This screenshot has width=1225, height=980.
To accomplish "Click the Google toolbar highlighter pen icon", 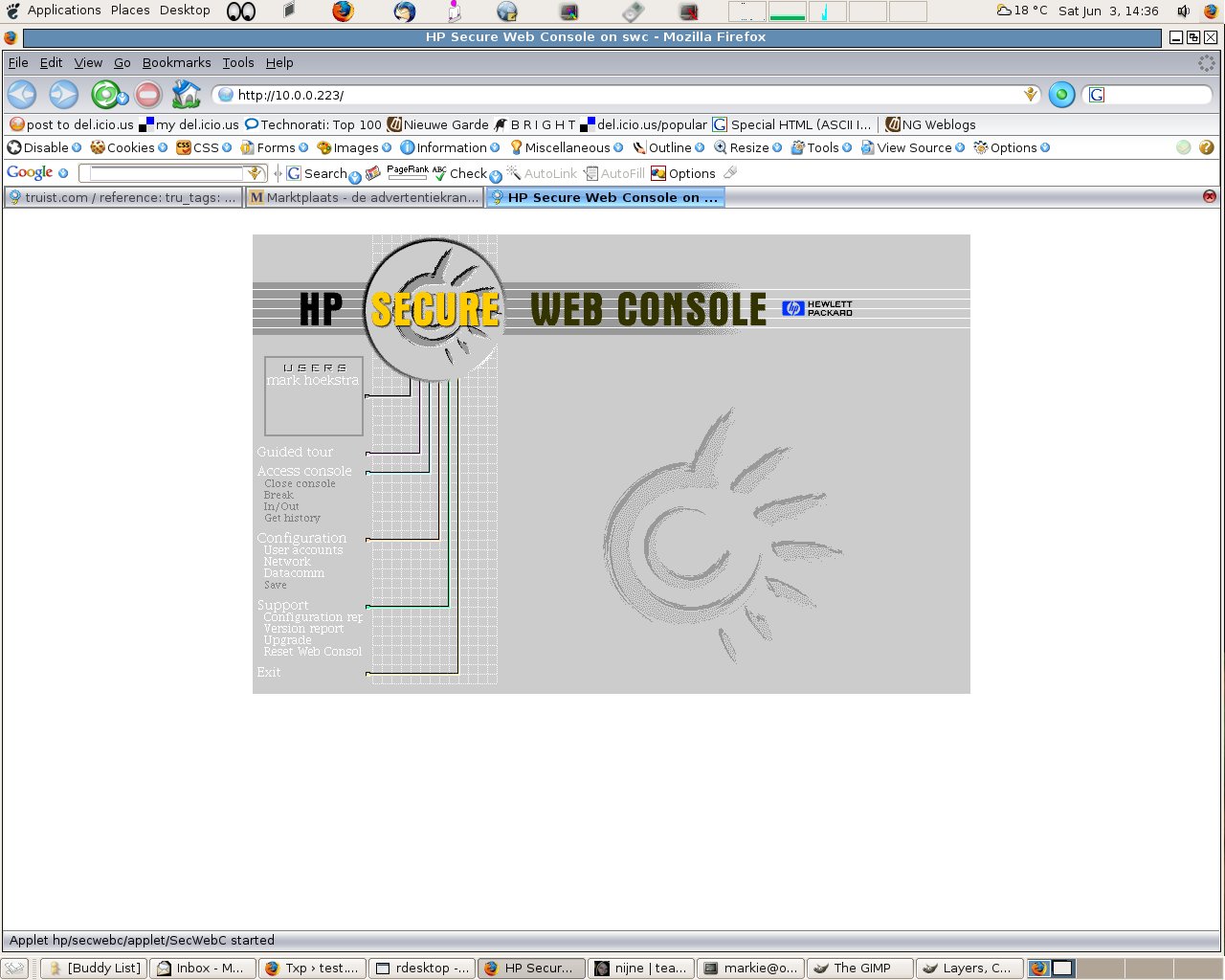I will [730, 172].
